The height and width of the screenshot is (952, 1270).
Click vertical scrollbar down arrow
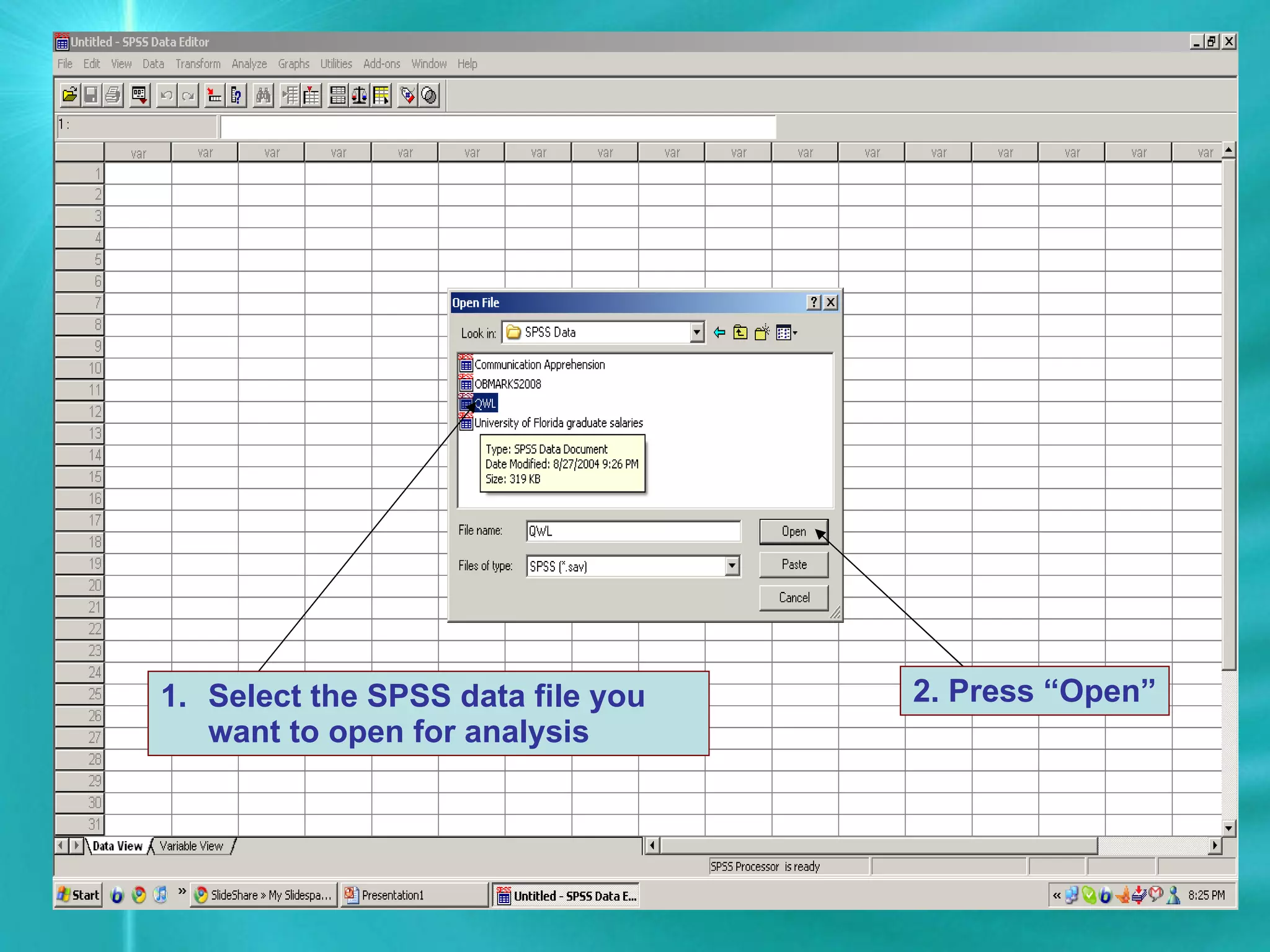point(1228,828)
